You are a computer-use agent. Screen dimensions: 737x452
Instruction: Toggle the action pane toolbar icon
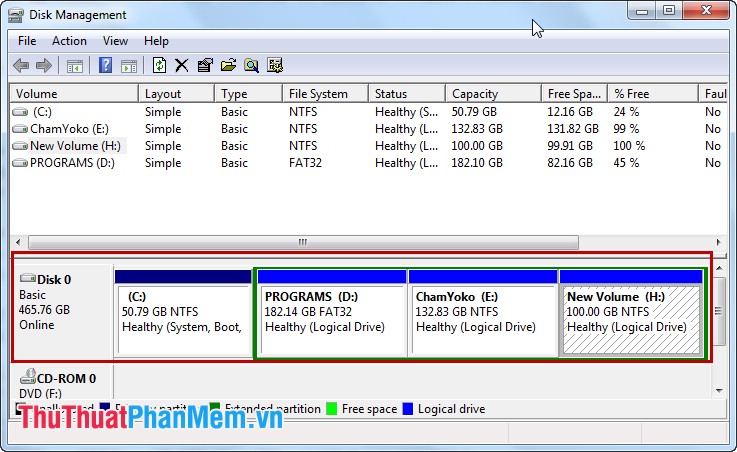[129, 66]
